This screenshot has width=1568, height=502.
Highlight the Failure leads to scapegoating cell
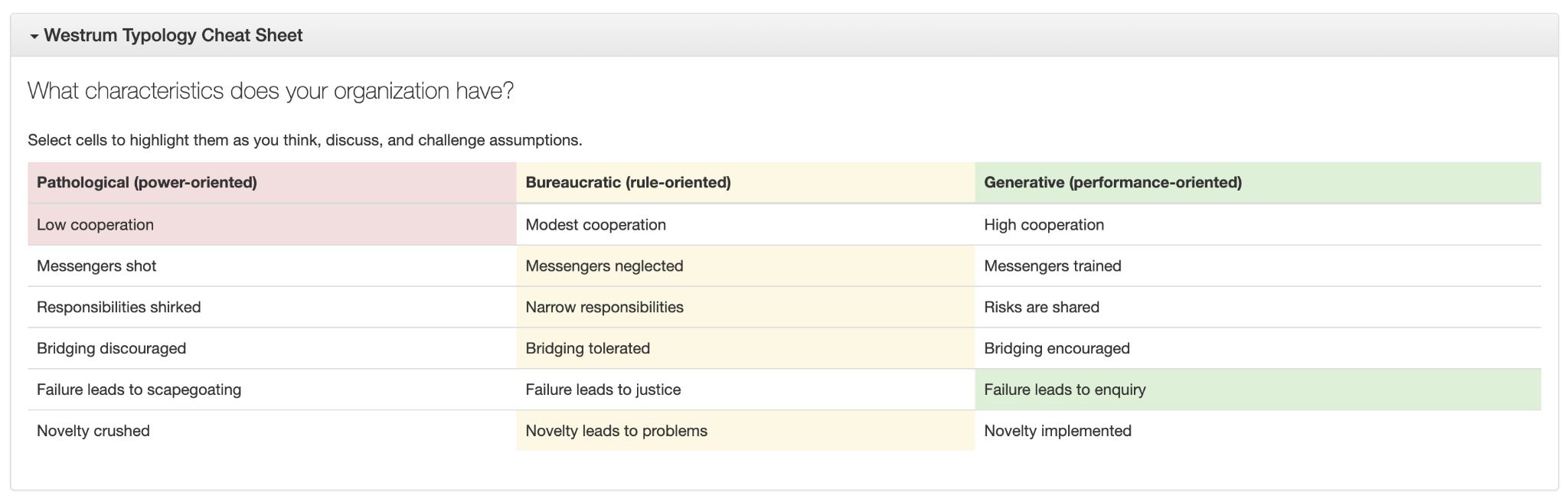coord(272,390)
